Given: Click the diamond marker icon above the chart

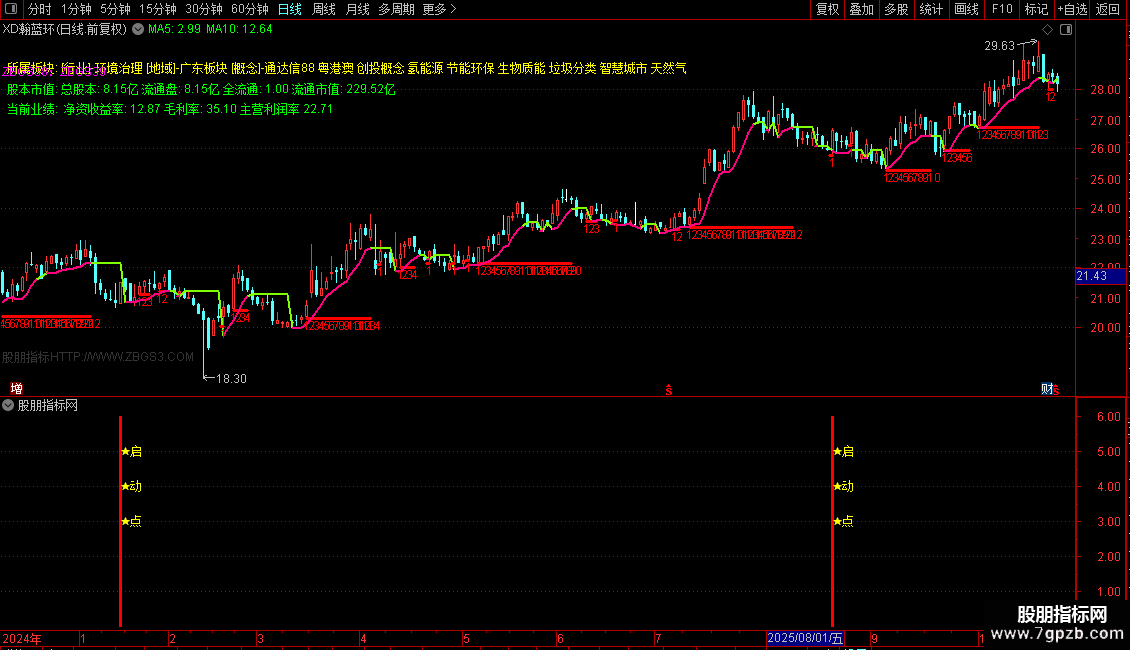Looking at the screenshot, I should click(x=1047, y=30).
